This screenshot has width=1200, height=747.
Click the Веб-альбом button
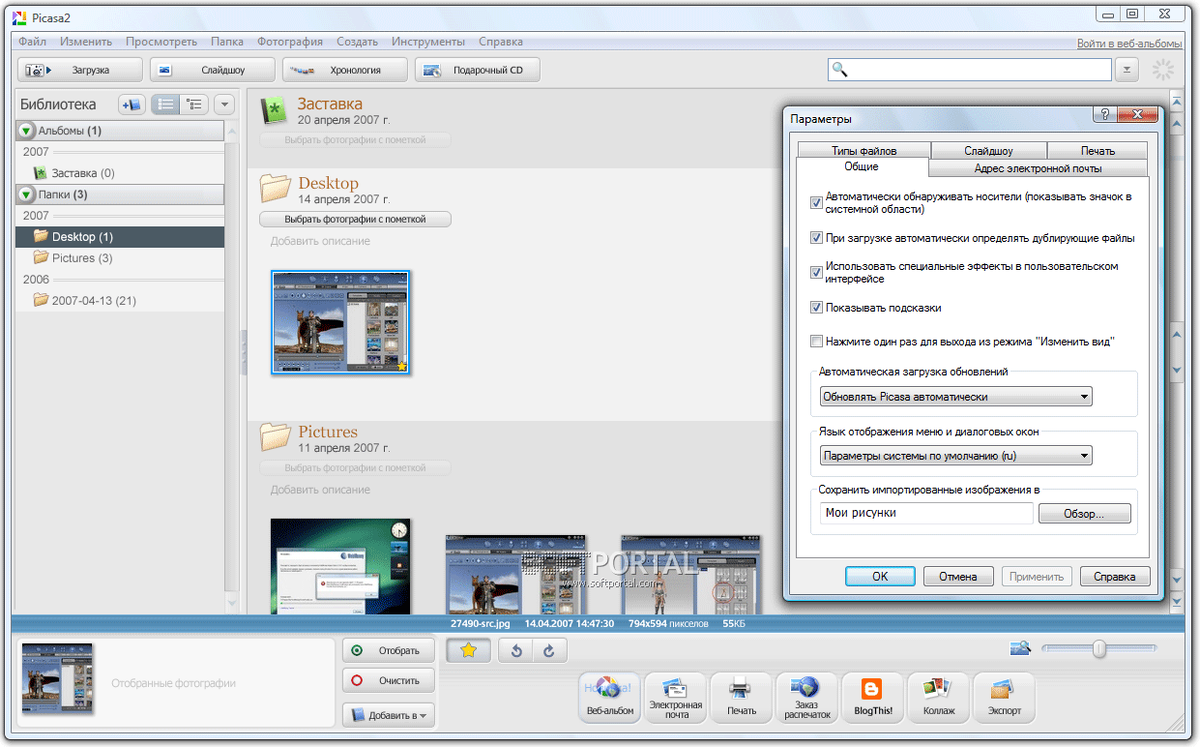pos(609,698)
